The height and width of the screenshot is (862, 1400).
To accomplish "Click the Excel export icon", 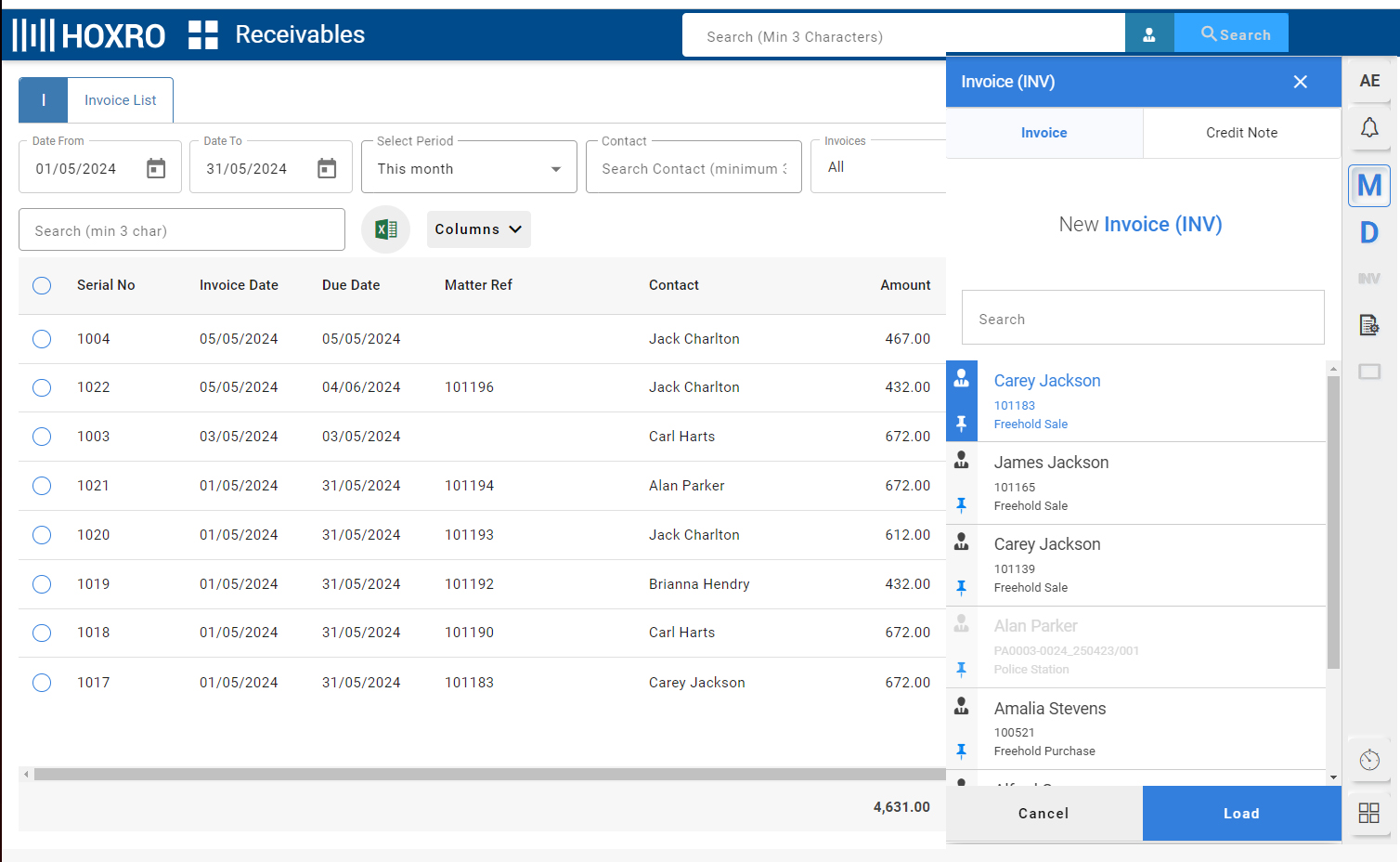I will [x=386, y=229].
